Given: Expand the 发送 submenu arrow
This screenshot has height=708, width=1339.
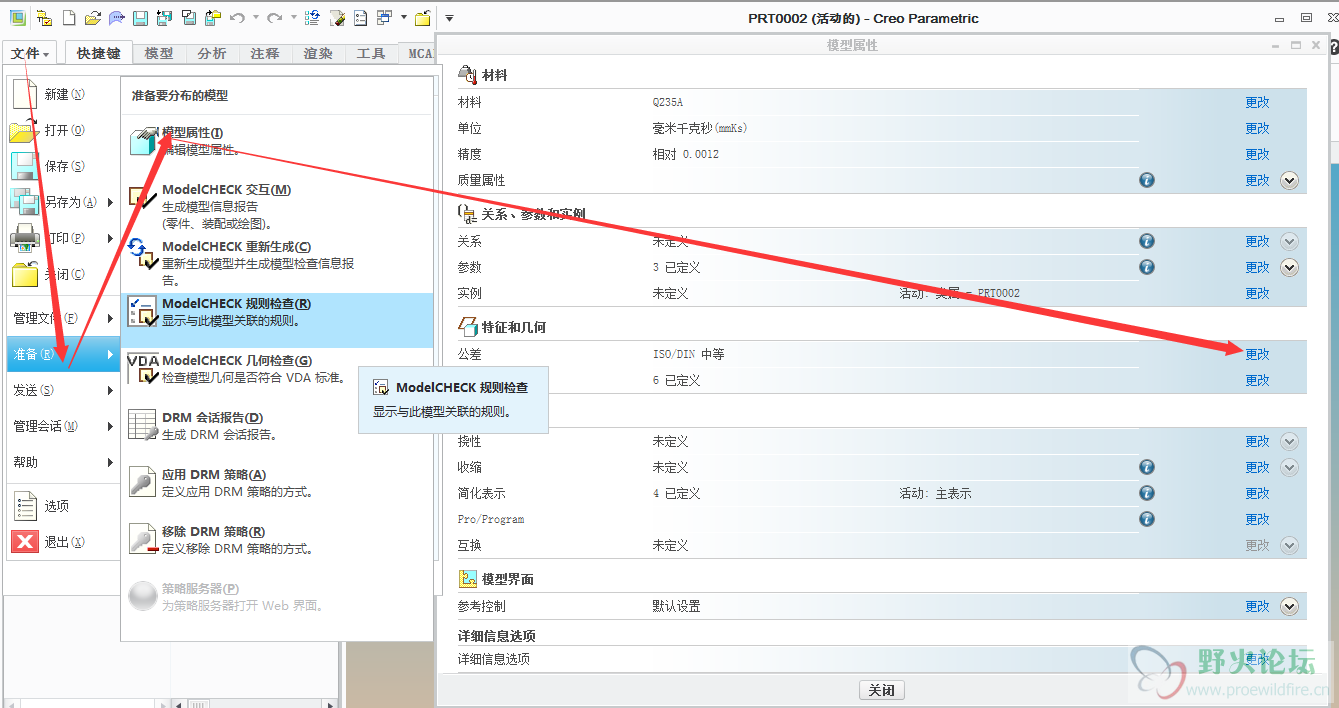Looking at the screenshot, I should point(110,390).
